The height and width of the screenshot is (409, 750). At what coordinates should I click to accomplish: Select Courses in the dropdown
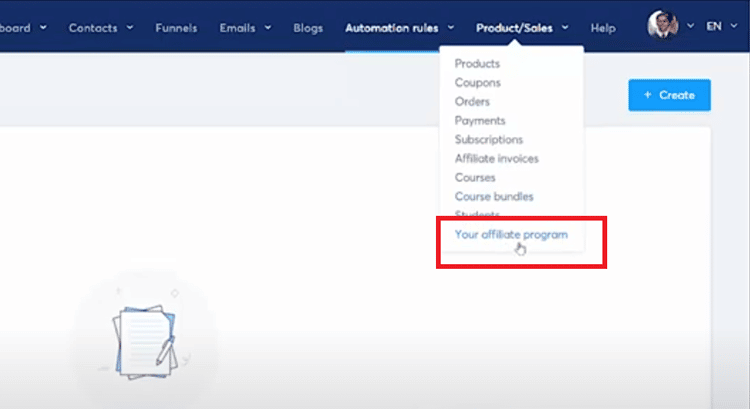pyautogui.click(x=475, y=178)
